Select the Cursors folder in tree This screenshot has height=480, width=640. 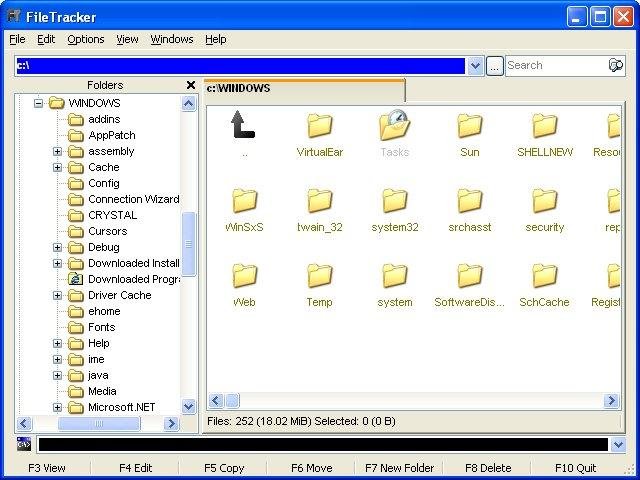click(x=98, y=231)
